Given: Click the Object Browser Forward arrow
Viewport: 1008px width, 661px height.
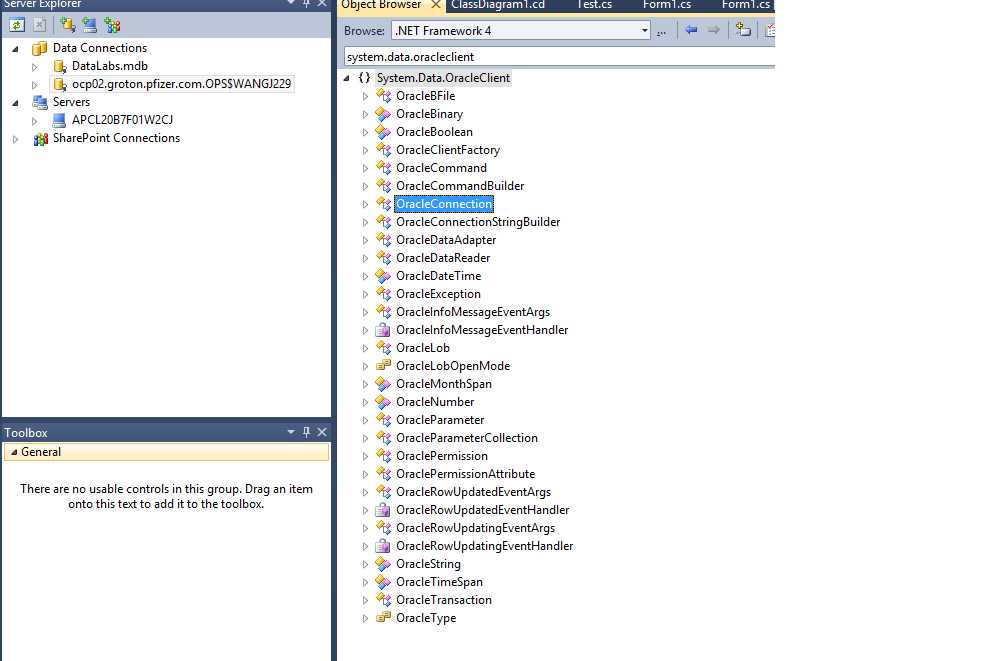Looking at the screenshot, I should [x=714, y=30].
